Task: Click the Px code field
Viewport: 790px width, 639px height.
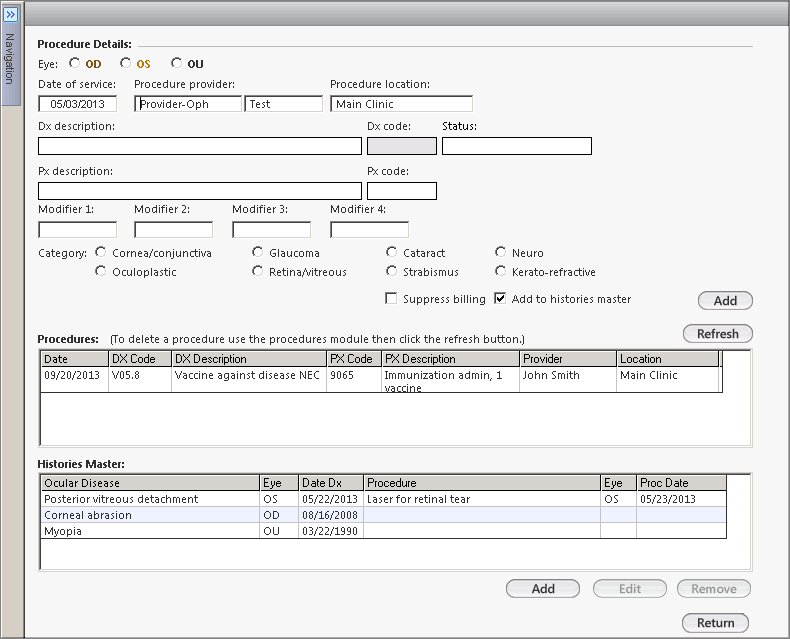Action: pyautogui.click(x=402, y=191)
